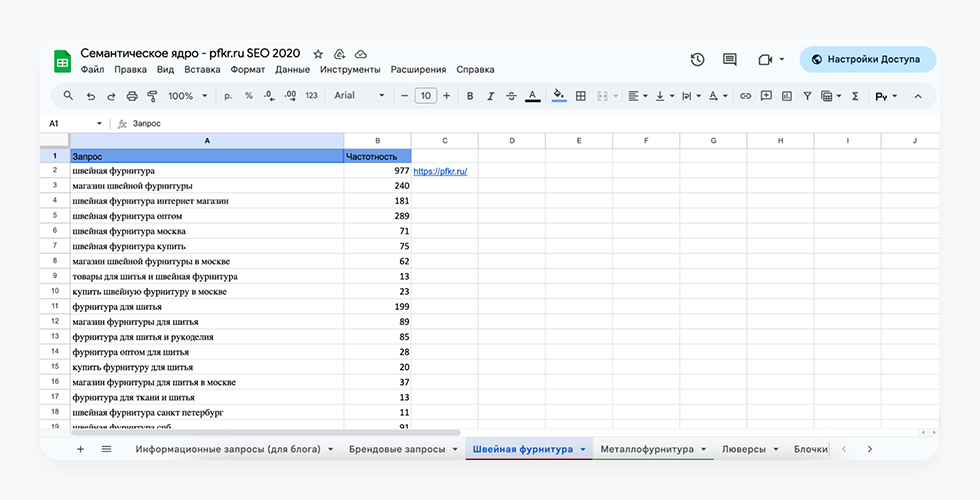
Task: Expand the Металлофурнитура sheet tab menu arrow
Action: pos(704,450)
